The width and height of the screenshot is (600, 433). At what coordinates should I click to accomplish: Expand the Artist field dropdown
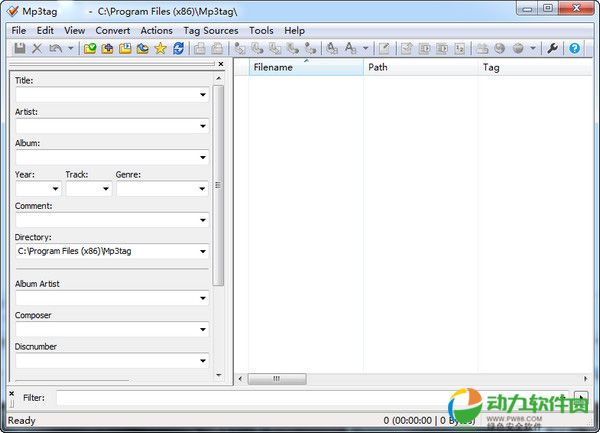[x=203, y=126]
